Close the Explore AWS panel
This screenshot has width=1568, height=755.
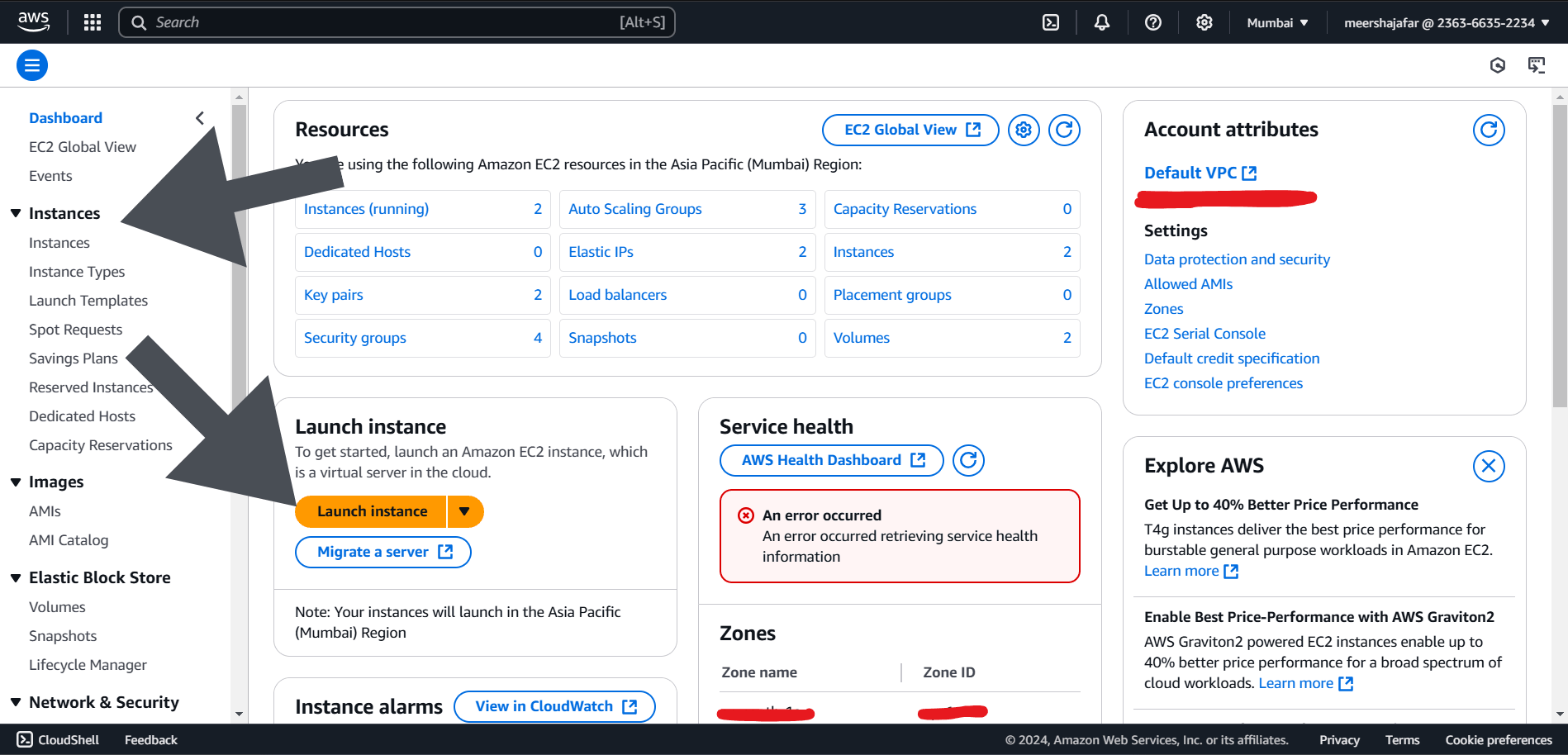[x=1489, y=466]
